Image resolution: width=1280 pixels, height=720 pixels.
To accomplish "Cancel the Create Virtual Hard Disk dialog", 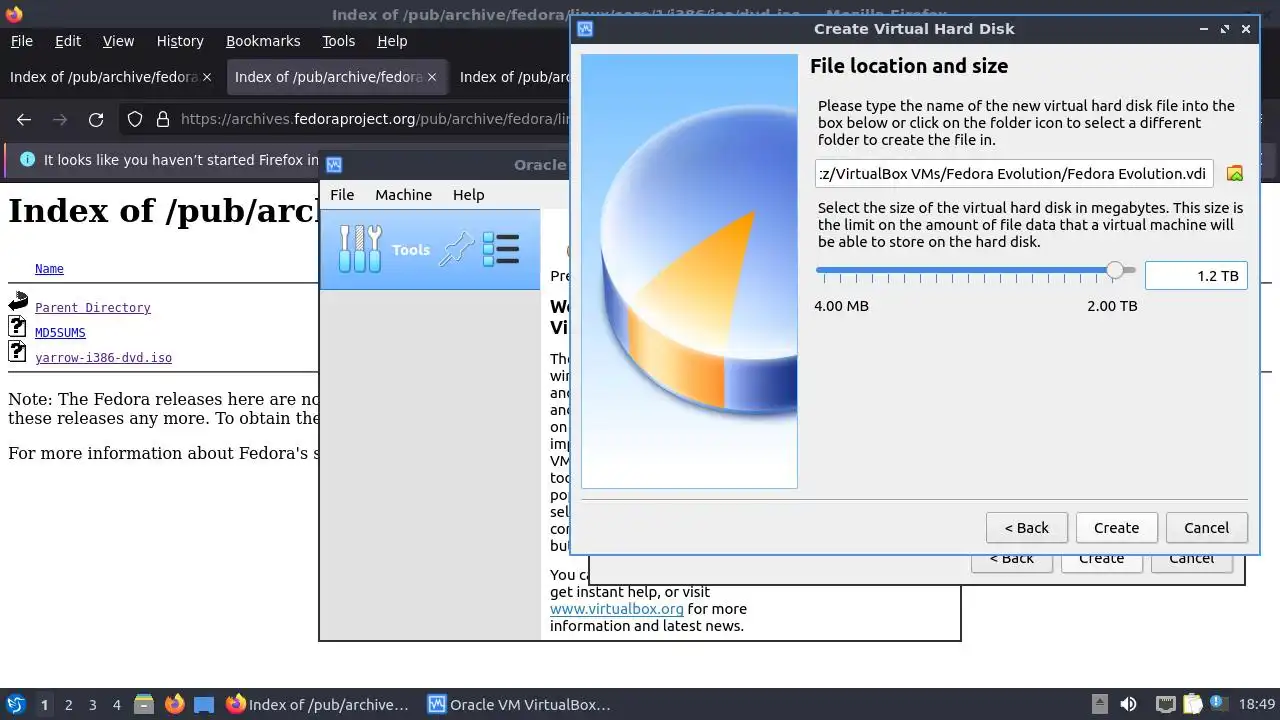I will click(x=1206, y=528).
